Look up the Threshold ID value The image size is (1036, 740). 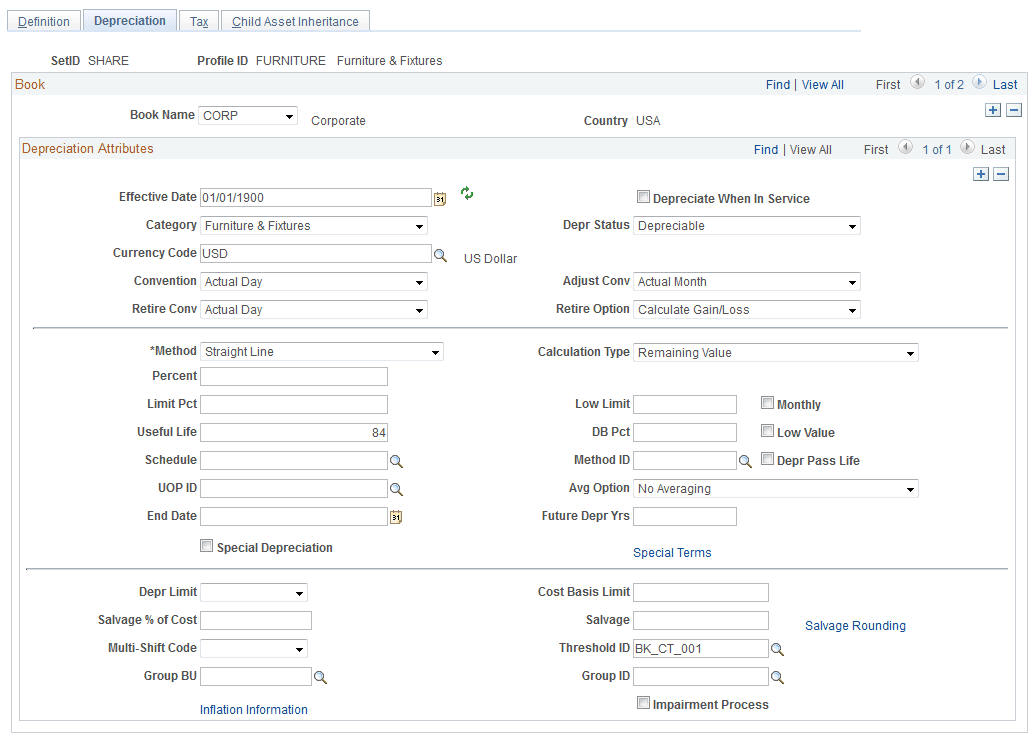(777, 649)
